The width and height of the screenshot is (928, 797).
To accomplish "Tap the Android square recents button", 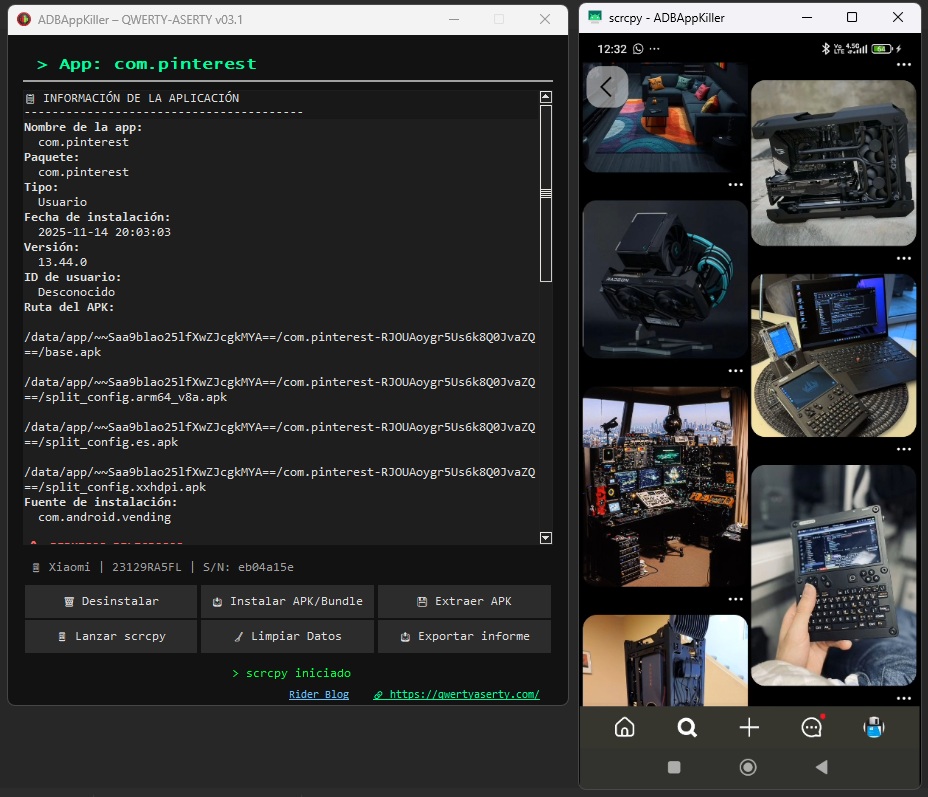I will [x=674, y=767].
